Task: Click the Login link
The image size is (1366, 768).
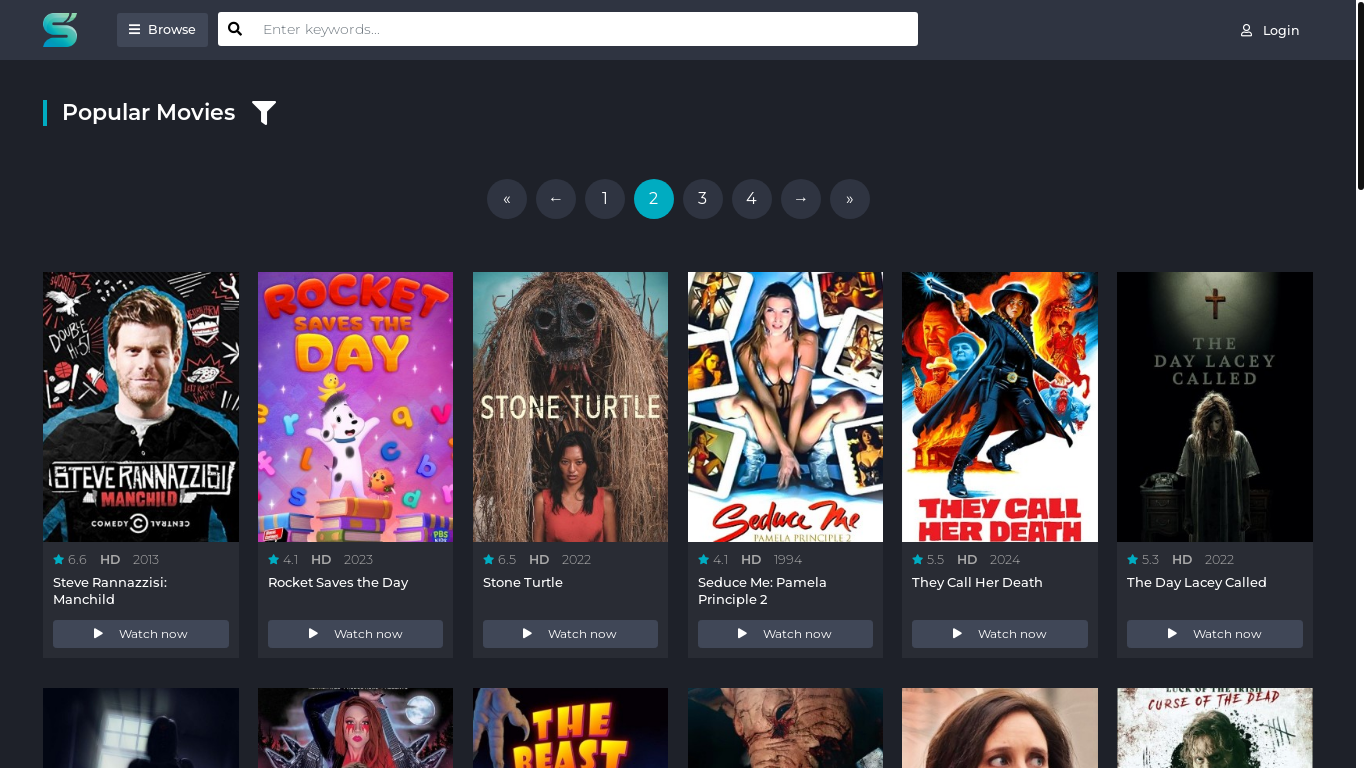Action: click(x=1270, y=30)
